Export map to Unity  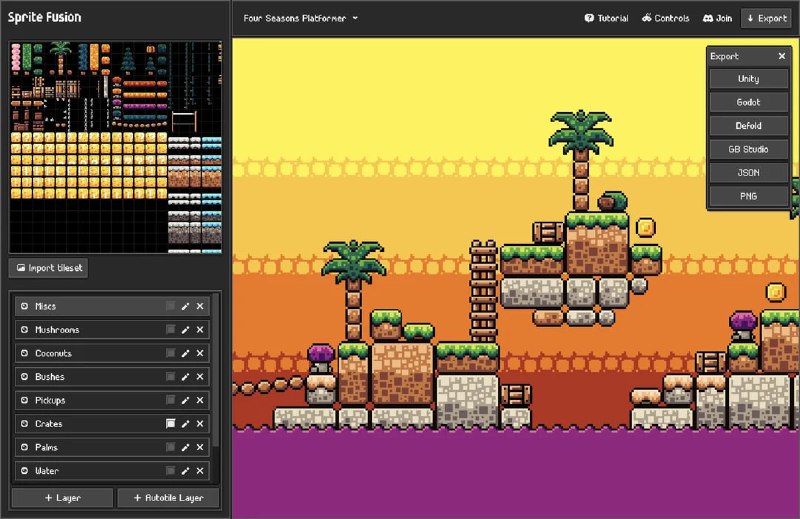tap(748, 79)
